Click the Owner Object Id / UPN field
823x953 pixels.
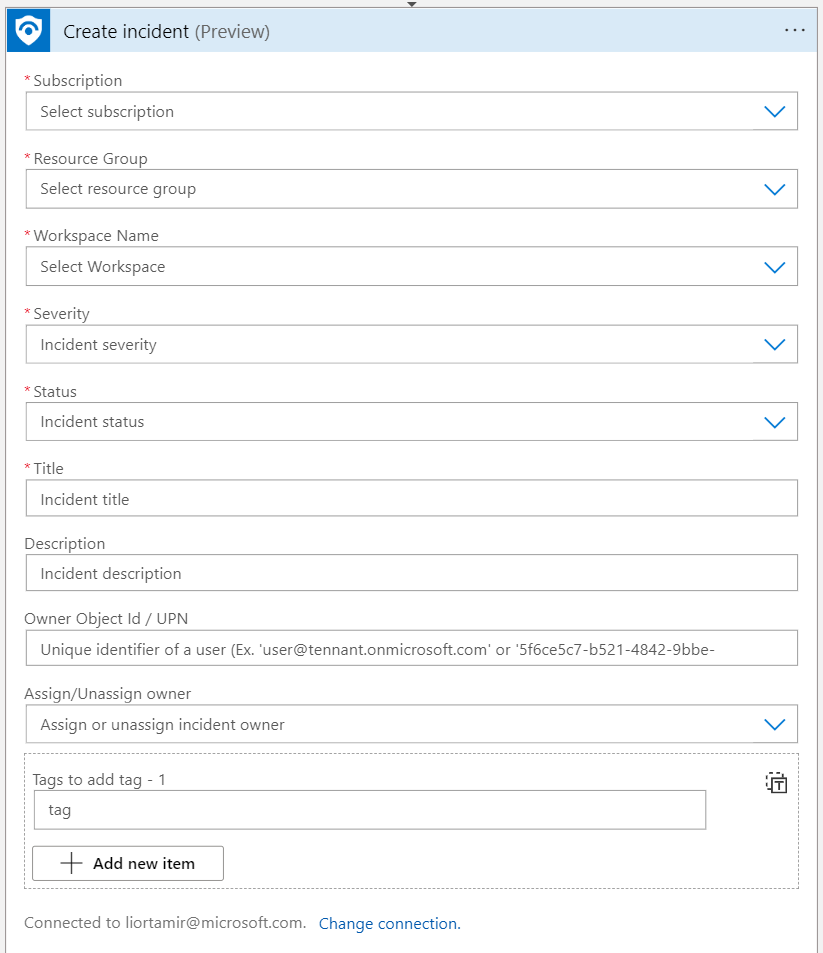tap(411, 649)
